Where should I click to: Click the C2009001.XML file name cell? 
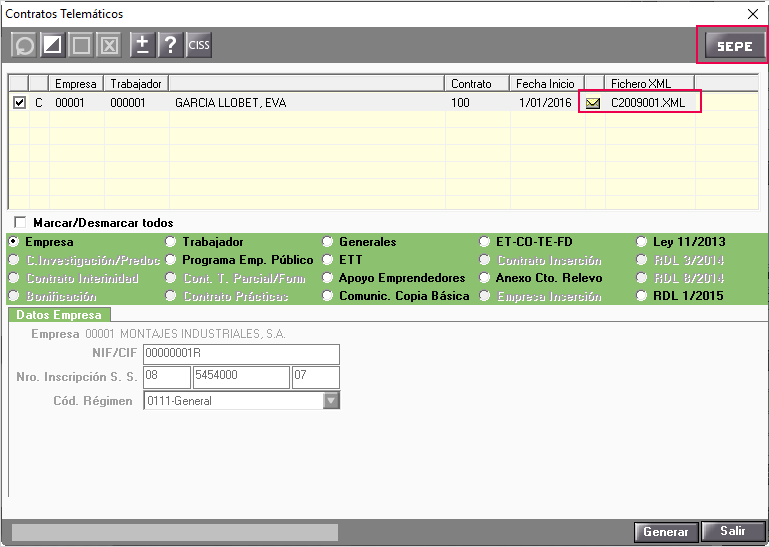pyautogui.click(x=649, y=103)
